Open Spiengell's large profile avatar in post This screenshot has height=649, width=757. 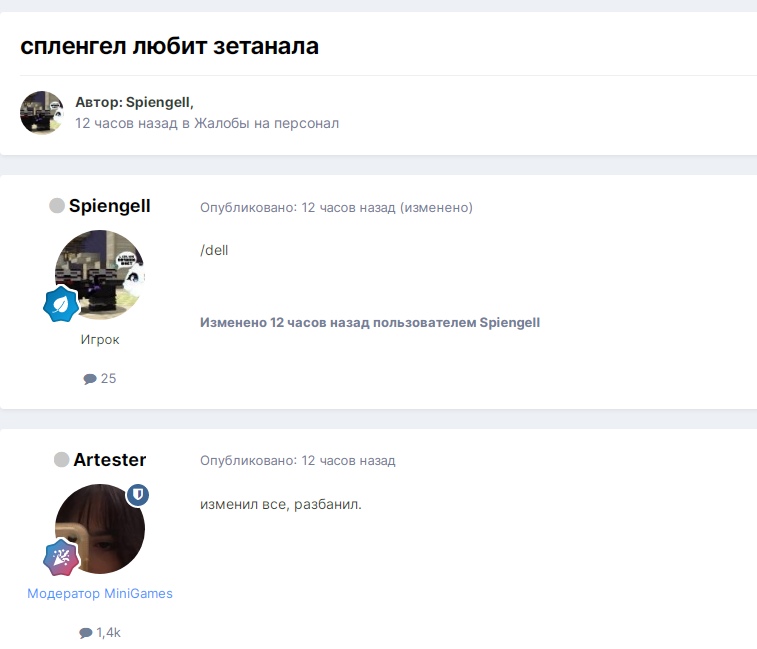(x=100, y=273)
